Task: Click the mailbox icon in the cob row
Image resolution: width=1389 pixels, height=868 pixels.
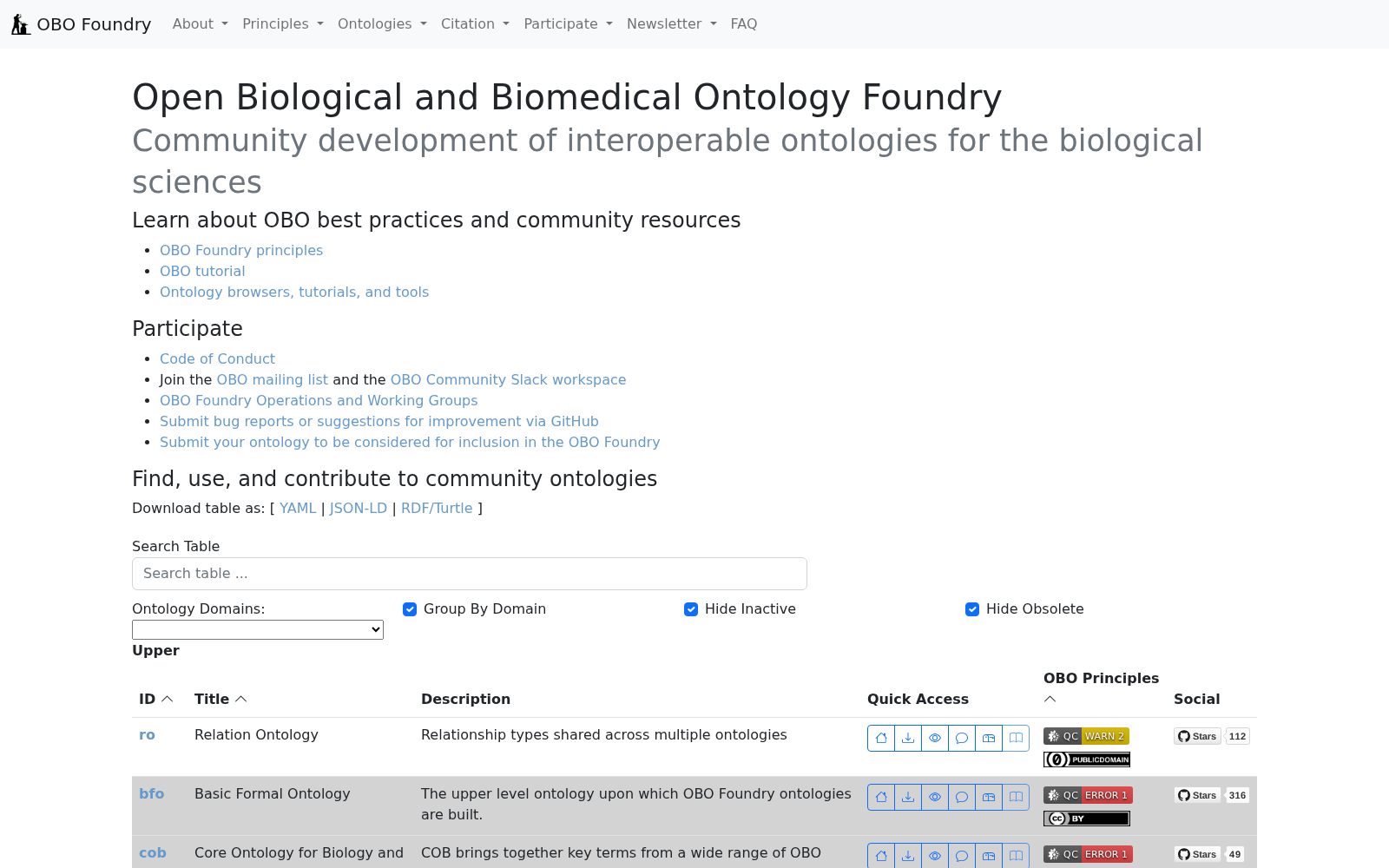Action: point(989,856)
